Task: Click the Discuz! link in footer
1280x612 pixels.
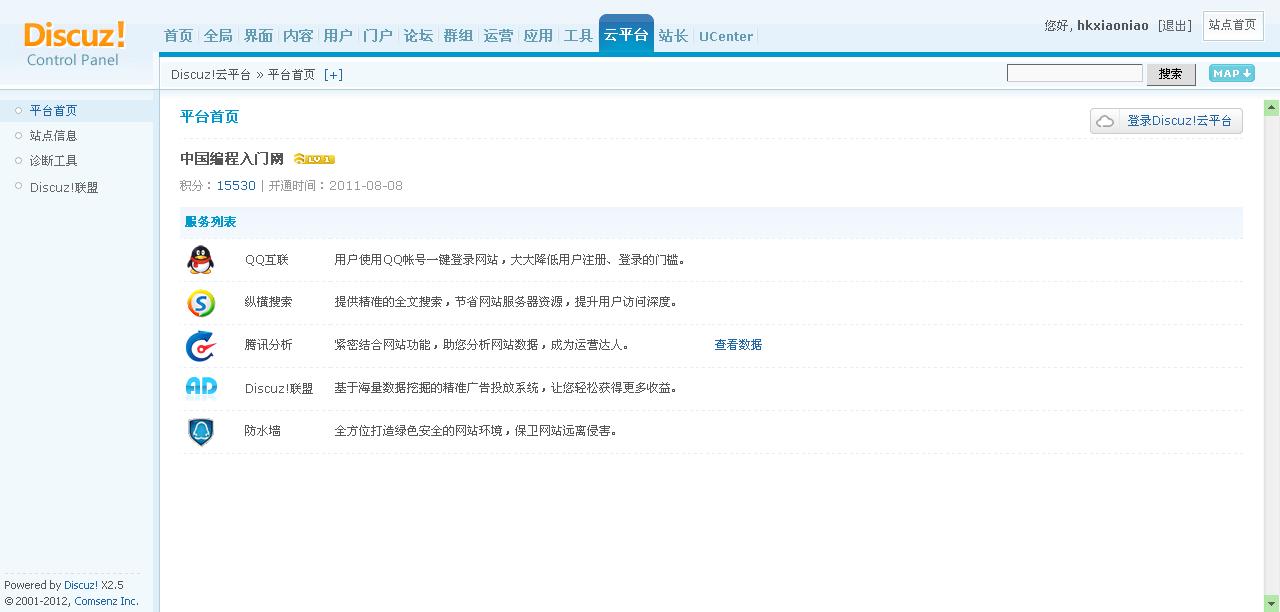Action: [x=81, y=586]
